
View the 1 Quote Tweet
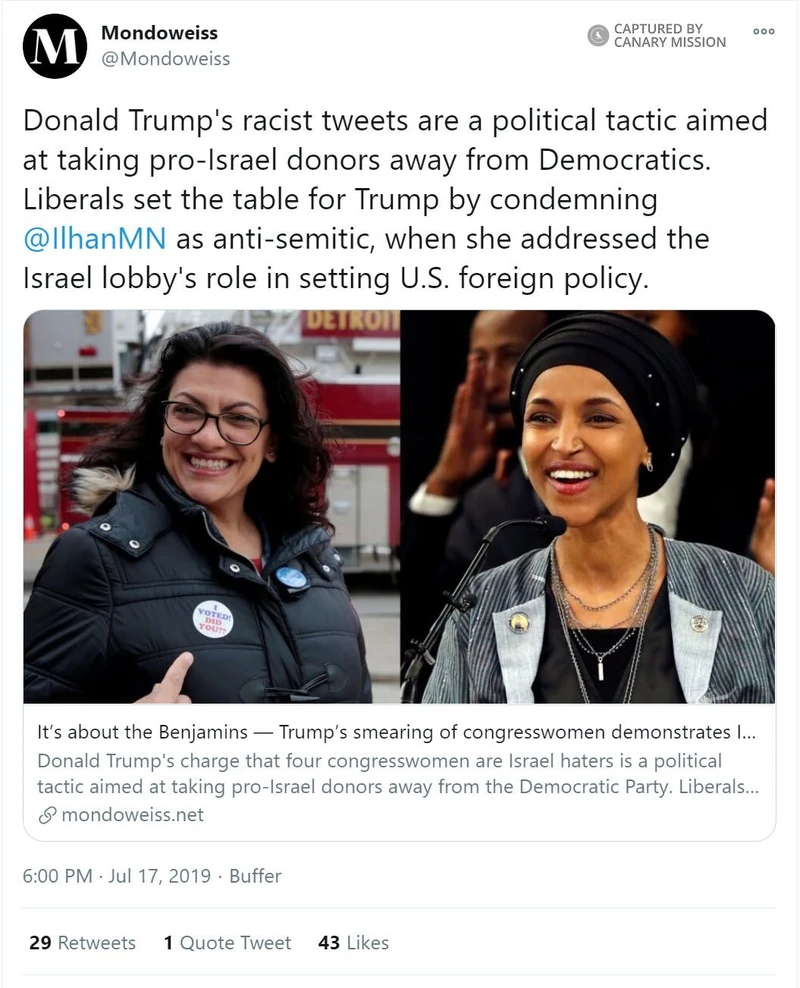[x=227, y=943]
